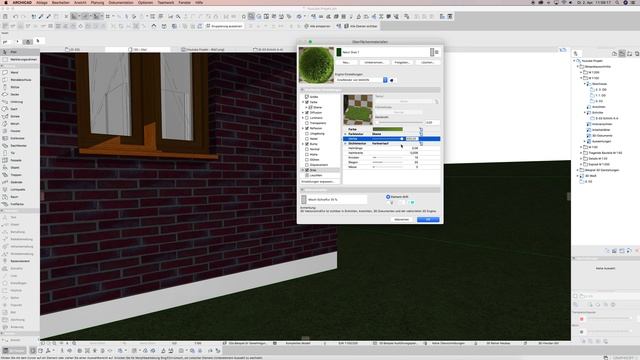Toggle the Reflexion channel checkbox
The width and height of the screenshot is (640, 360).
pyautogui.click(x=307, y=128)
